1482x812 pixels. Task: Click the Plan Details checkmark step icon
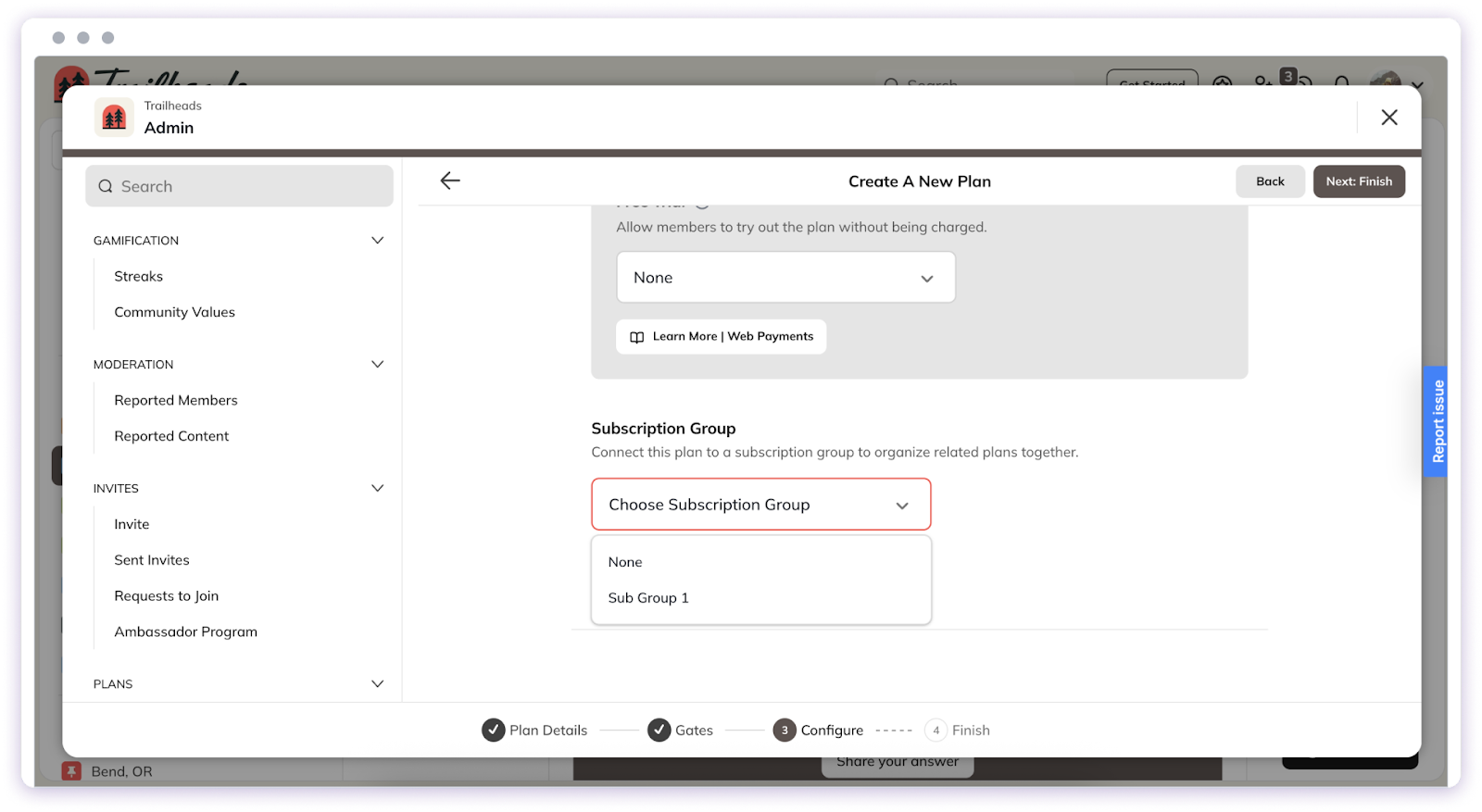pyautogui.click(x=494, y=731)
